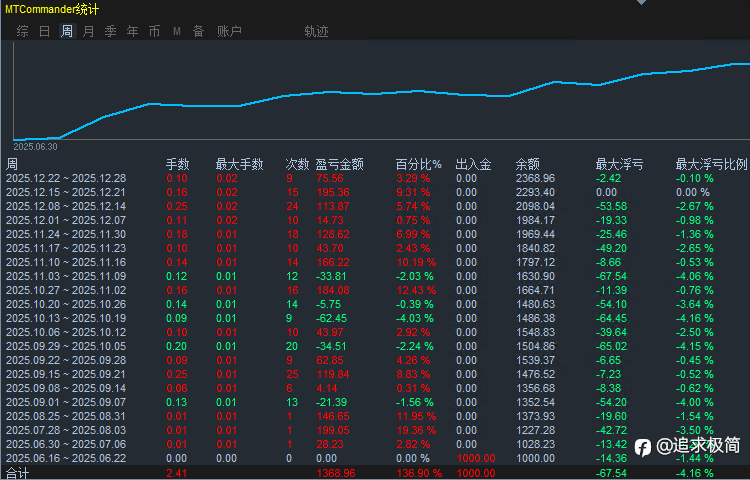750x480 pixels.
Task: Click the 手数 column header
Action: pyautogui.click(x=177, y=164)
